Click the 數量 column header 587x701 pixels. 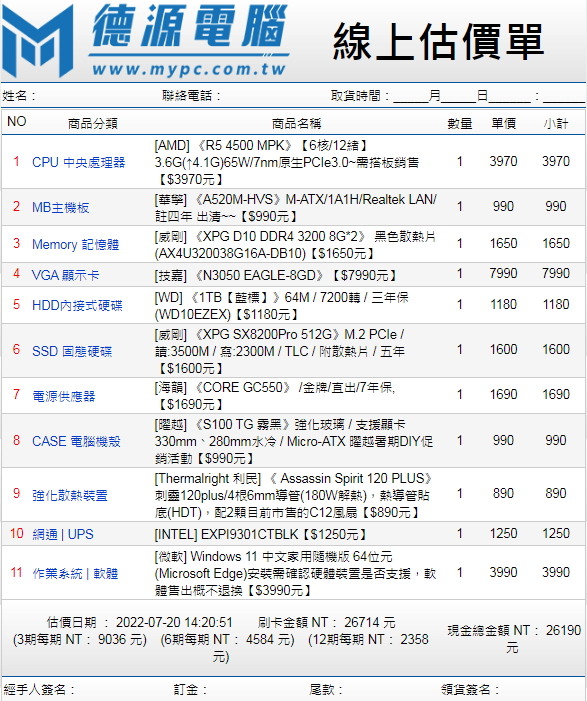(460, 123)
